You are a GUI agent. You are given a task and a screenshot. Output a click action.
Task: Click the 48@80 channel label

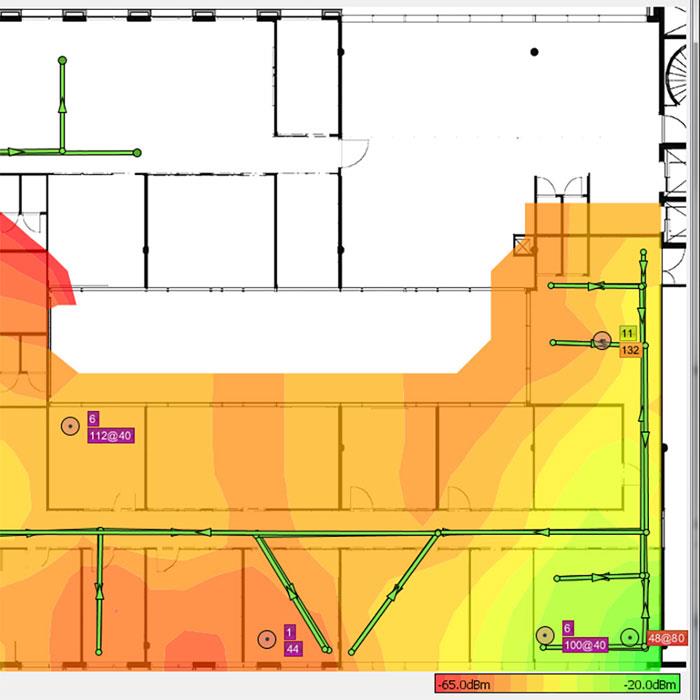[x=667, y=638]
